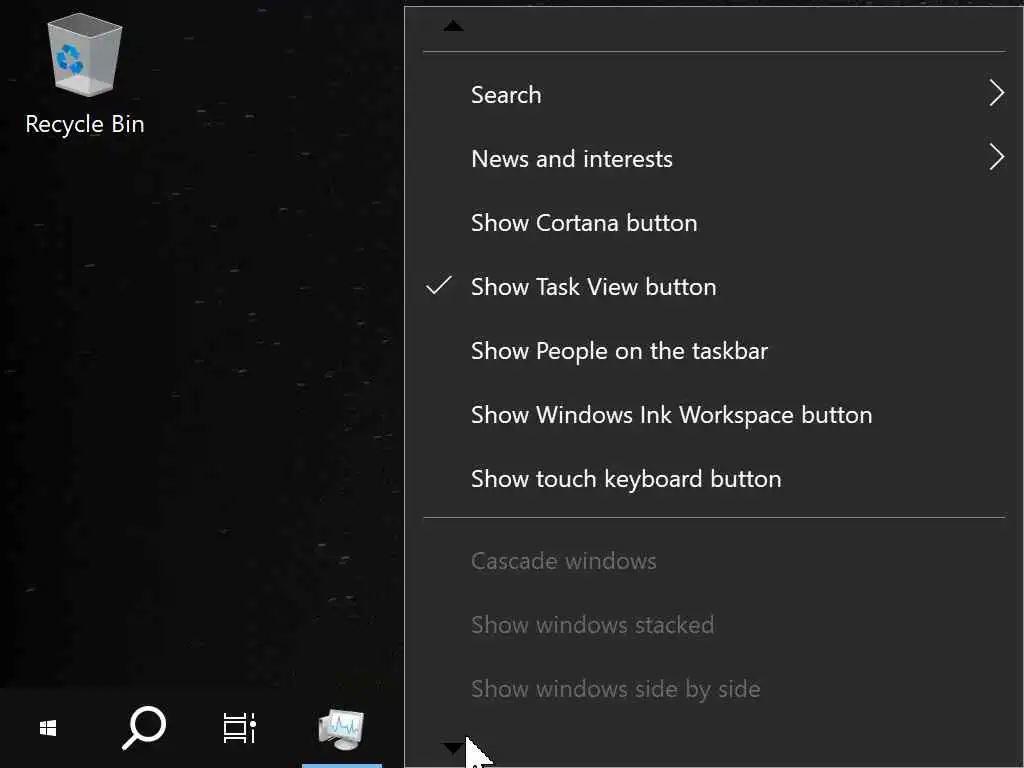Open the News and interests submenu
Screen dimensions: 1024x768
714,159
